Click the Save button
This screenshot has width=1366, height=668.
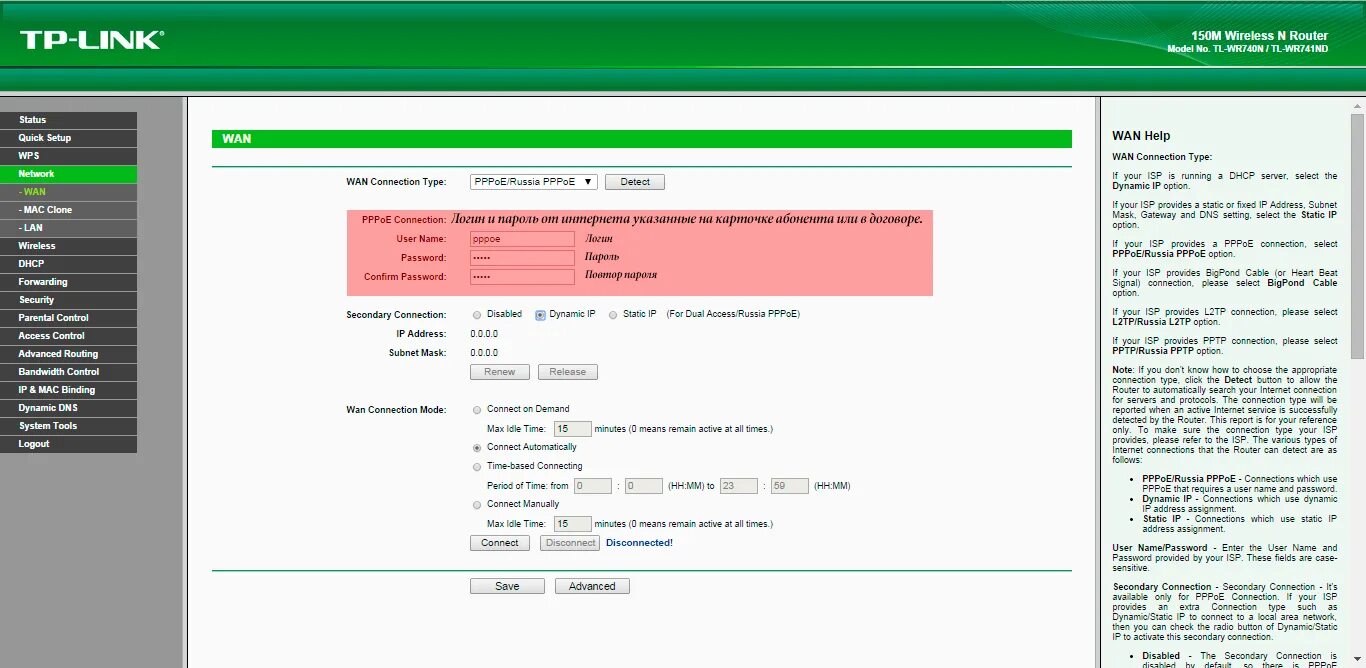pyautogui.click(x=507, y=587)
